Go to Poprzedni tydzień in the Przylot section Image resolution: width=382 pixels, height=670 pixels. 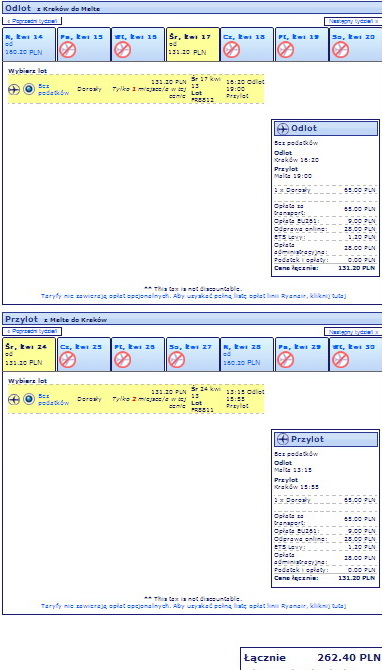click(32, 331)
